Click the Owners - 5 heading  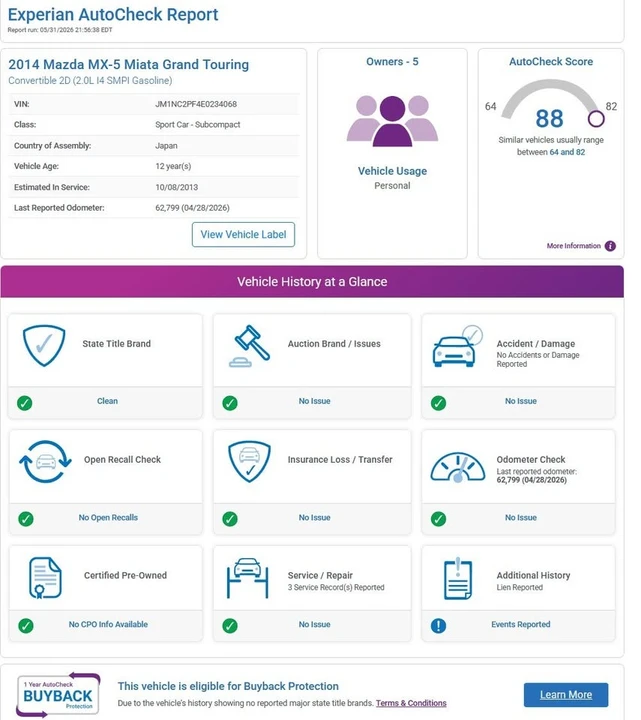click(392, 62)
